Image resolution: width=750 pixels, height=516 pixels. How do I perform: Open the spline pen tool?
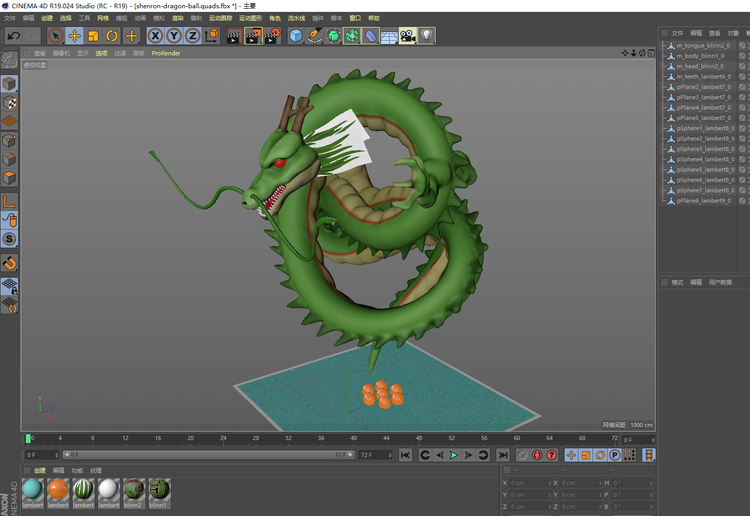(315, 36)
